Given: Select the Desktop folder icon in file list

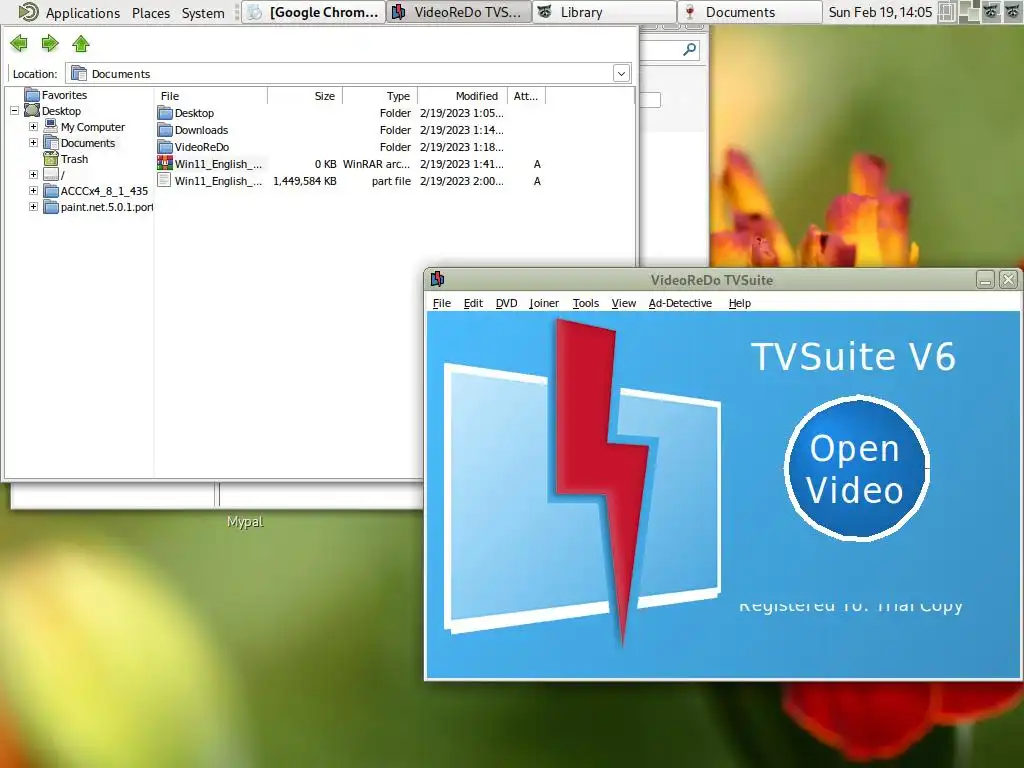Looking at the screenshot, I should coord(165,113).
